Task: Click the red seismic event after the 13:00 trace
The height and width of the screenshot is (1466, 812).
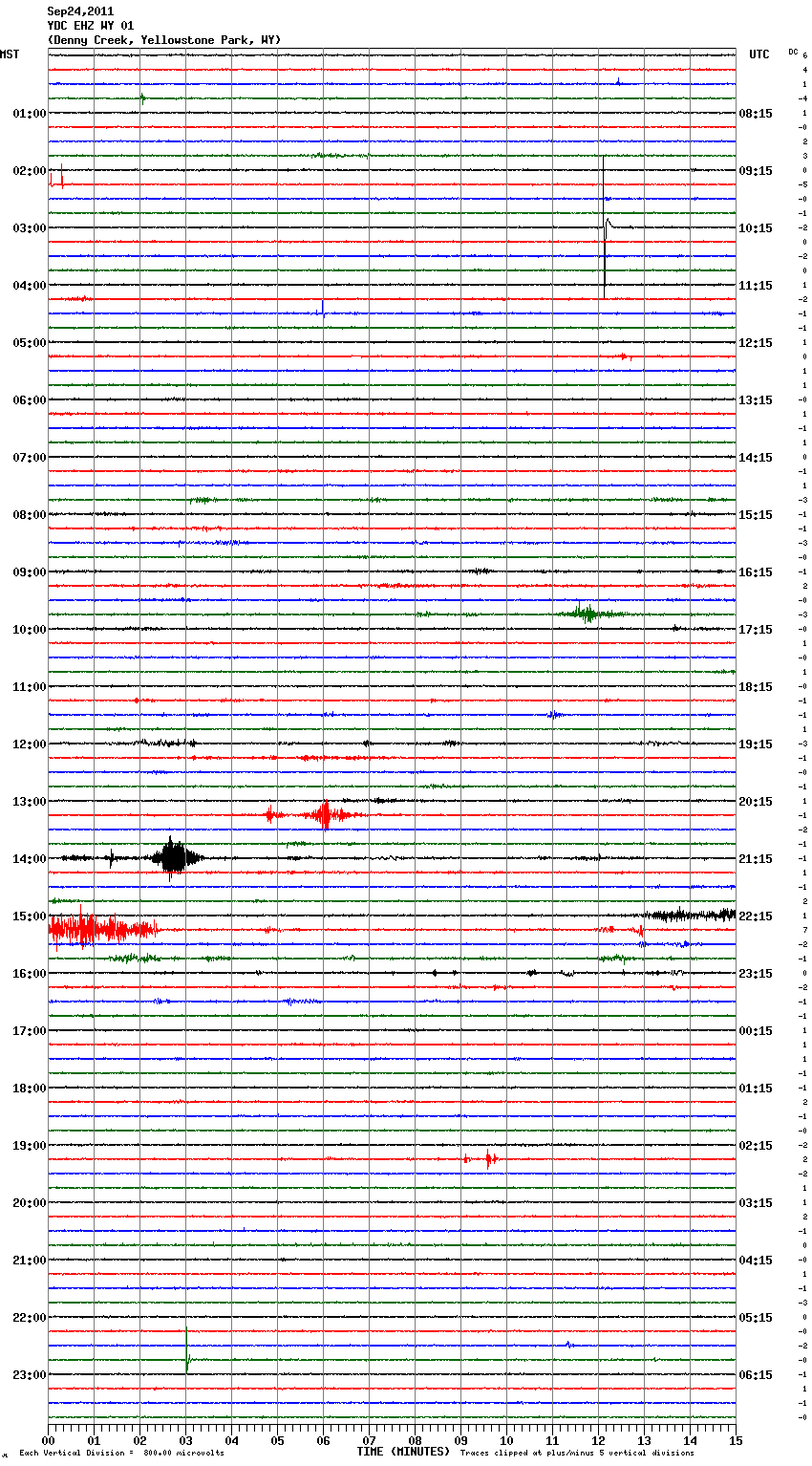Action: 325,815
